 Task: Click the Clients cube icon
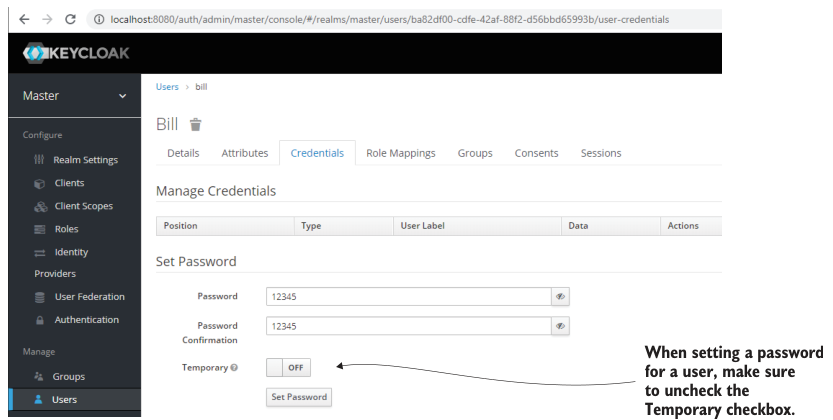[x=40, y=184]
